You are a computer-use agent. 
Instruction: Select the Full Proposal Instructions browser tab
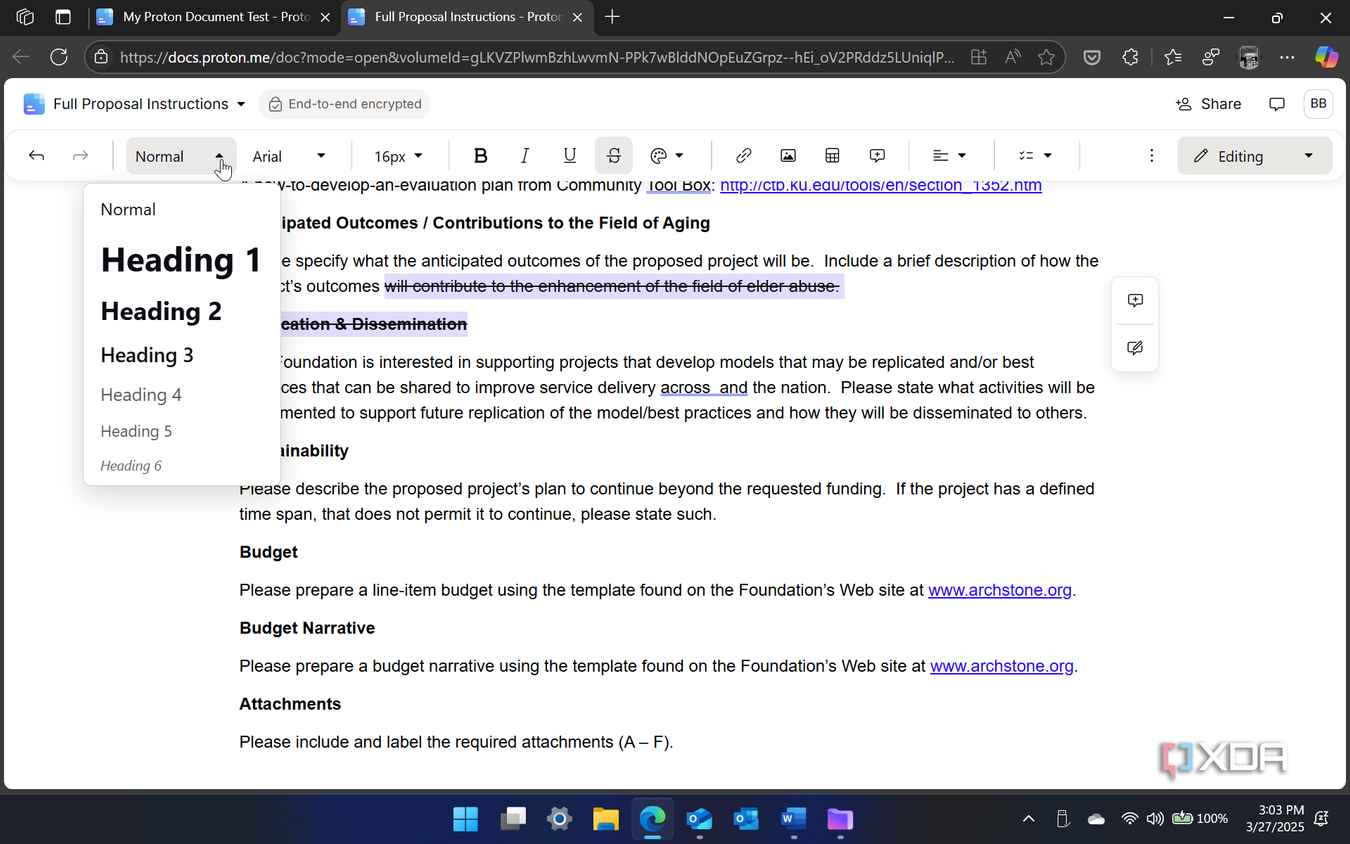[466, 17]
